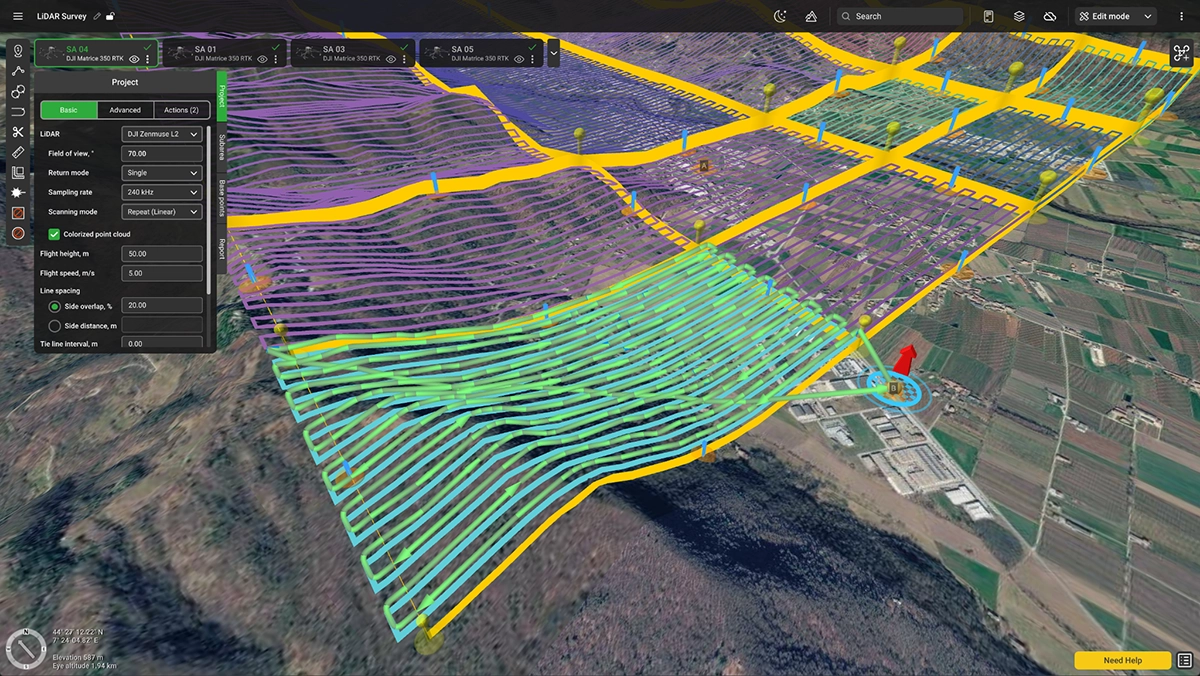Switch to Actions (2) tab
Viewport: 1200px width, 676px height.
coord(181,110)
